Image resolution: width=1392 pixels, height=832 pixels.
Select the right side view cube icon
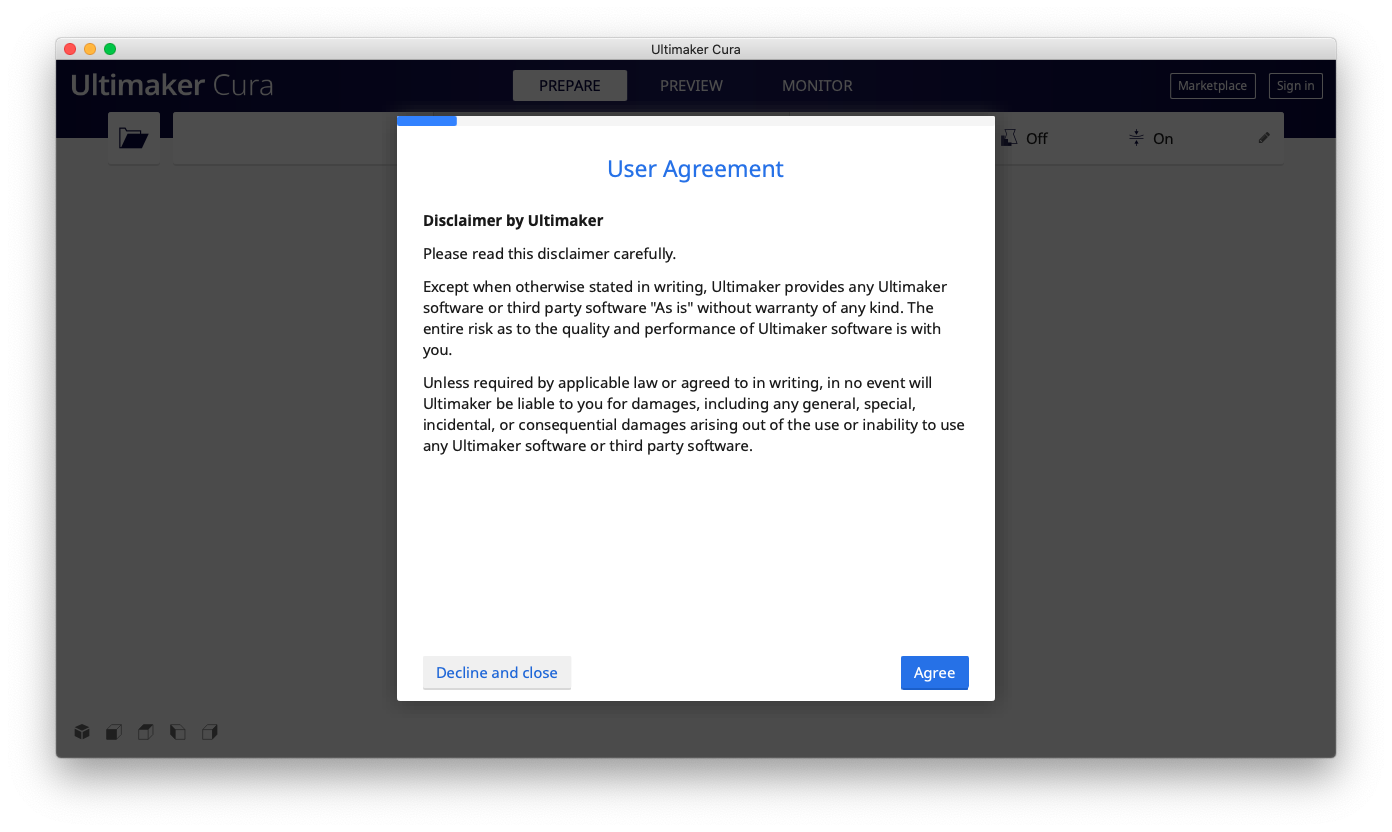tap(210, 732)
